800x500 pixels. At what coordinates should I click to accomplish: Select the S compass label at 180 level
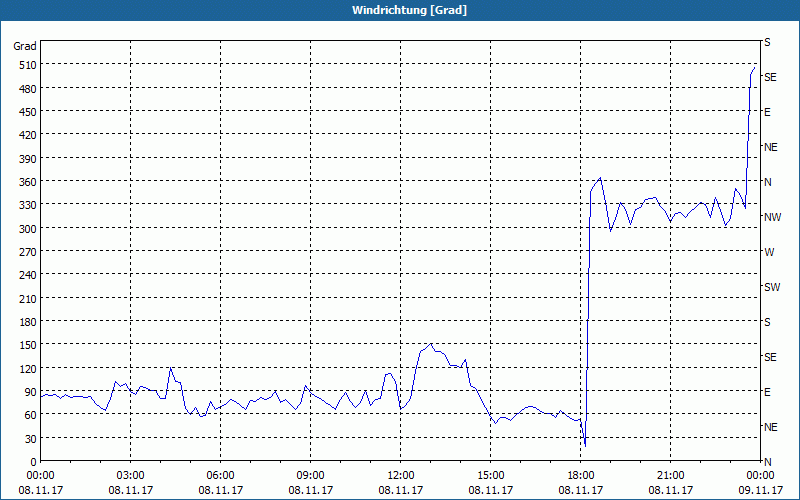click(x=767, y=322)
